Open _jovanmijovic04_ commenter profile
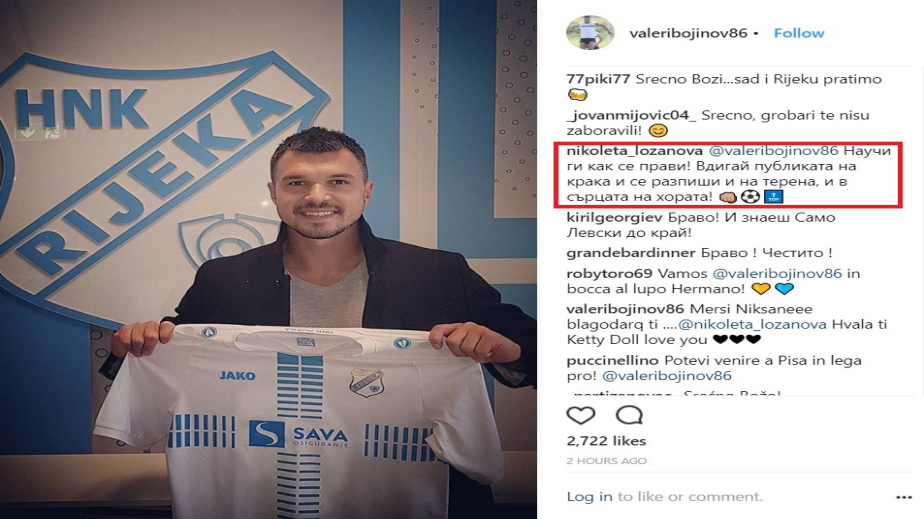 pyautogui.click(x=631, y=115)
